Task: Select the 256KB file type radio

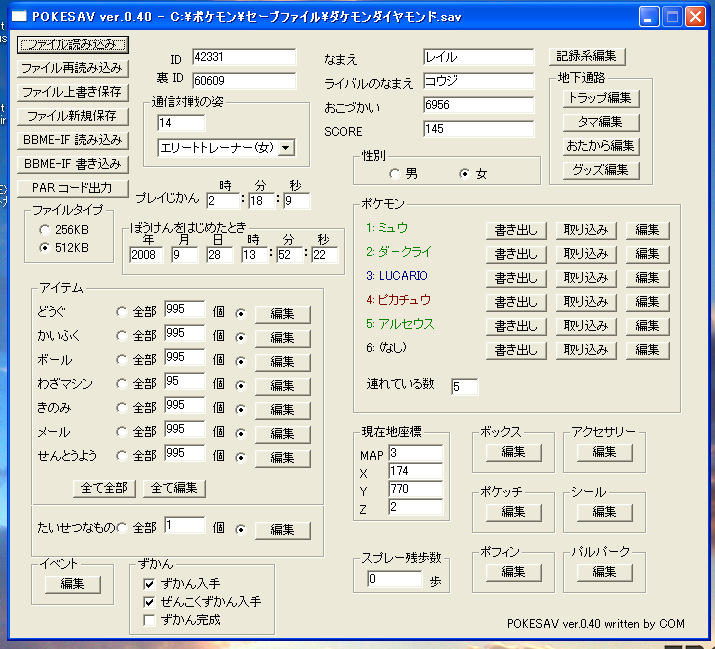Action: [44, 230]
